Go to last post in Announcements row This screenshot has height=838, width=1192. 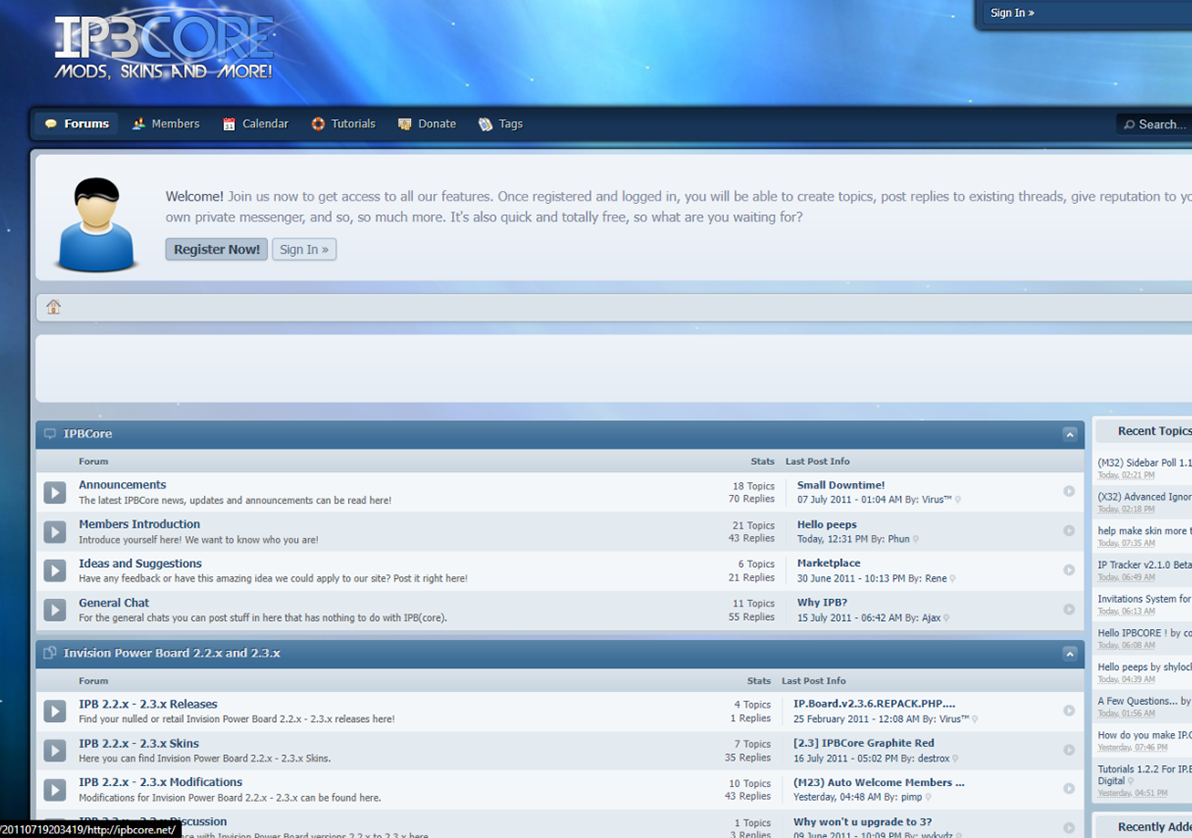(1069, 491)
